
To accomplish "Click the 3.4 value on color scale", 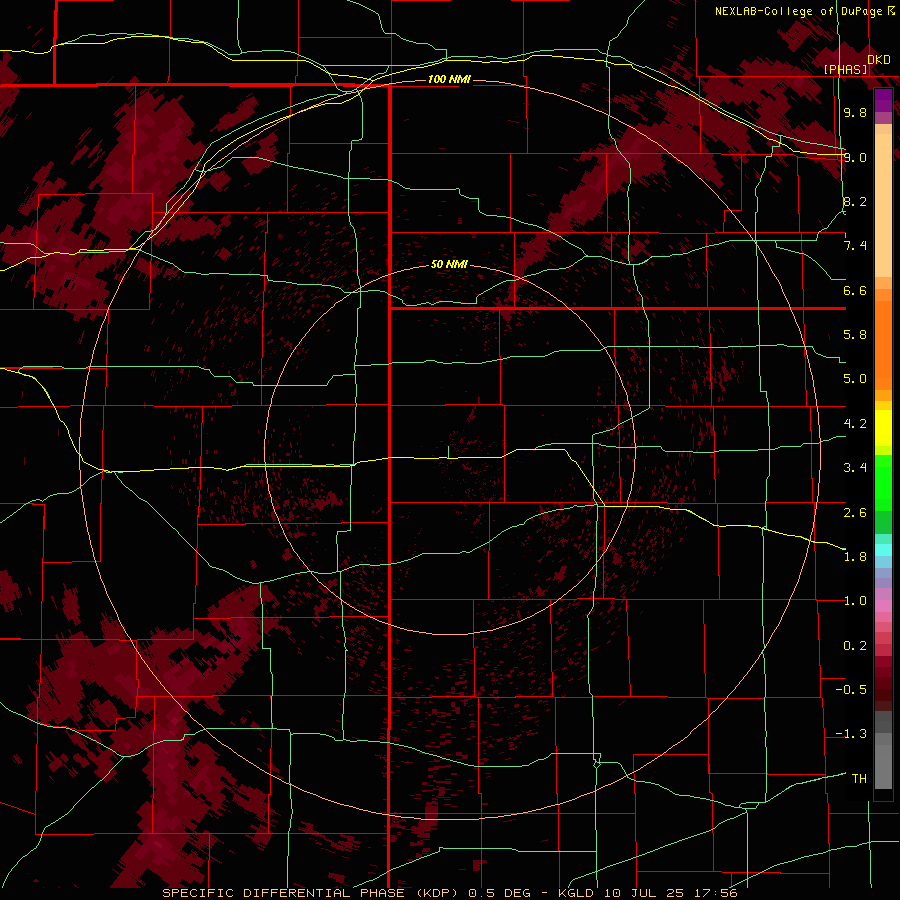I will coord(855,468).
